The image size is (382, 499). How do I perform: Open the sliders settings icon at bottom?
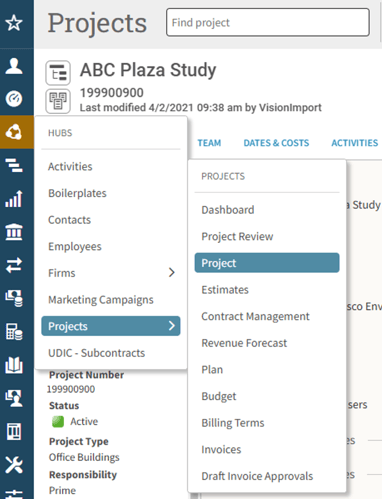point(14,494)
